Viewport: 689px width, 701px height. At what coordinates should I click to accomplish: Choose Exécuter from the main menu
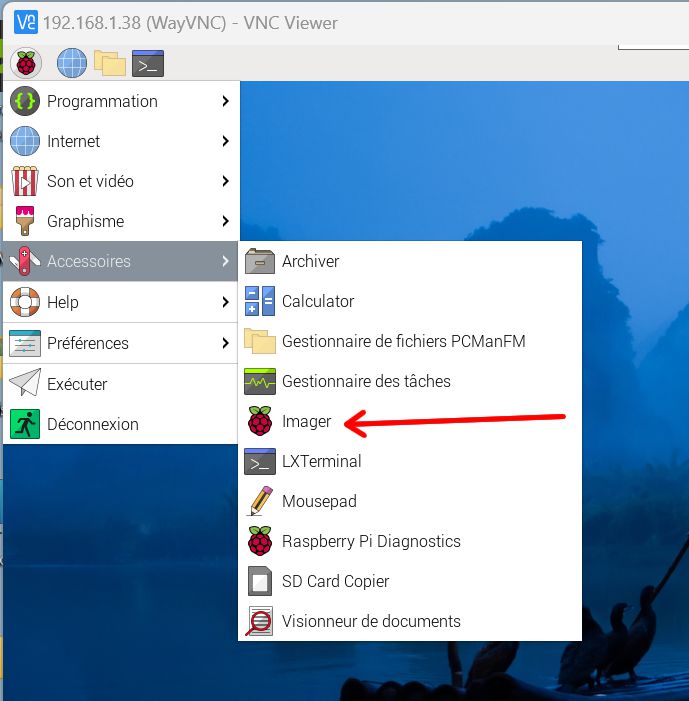pos(121,384)
